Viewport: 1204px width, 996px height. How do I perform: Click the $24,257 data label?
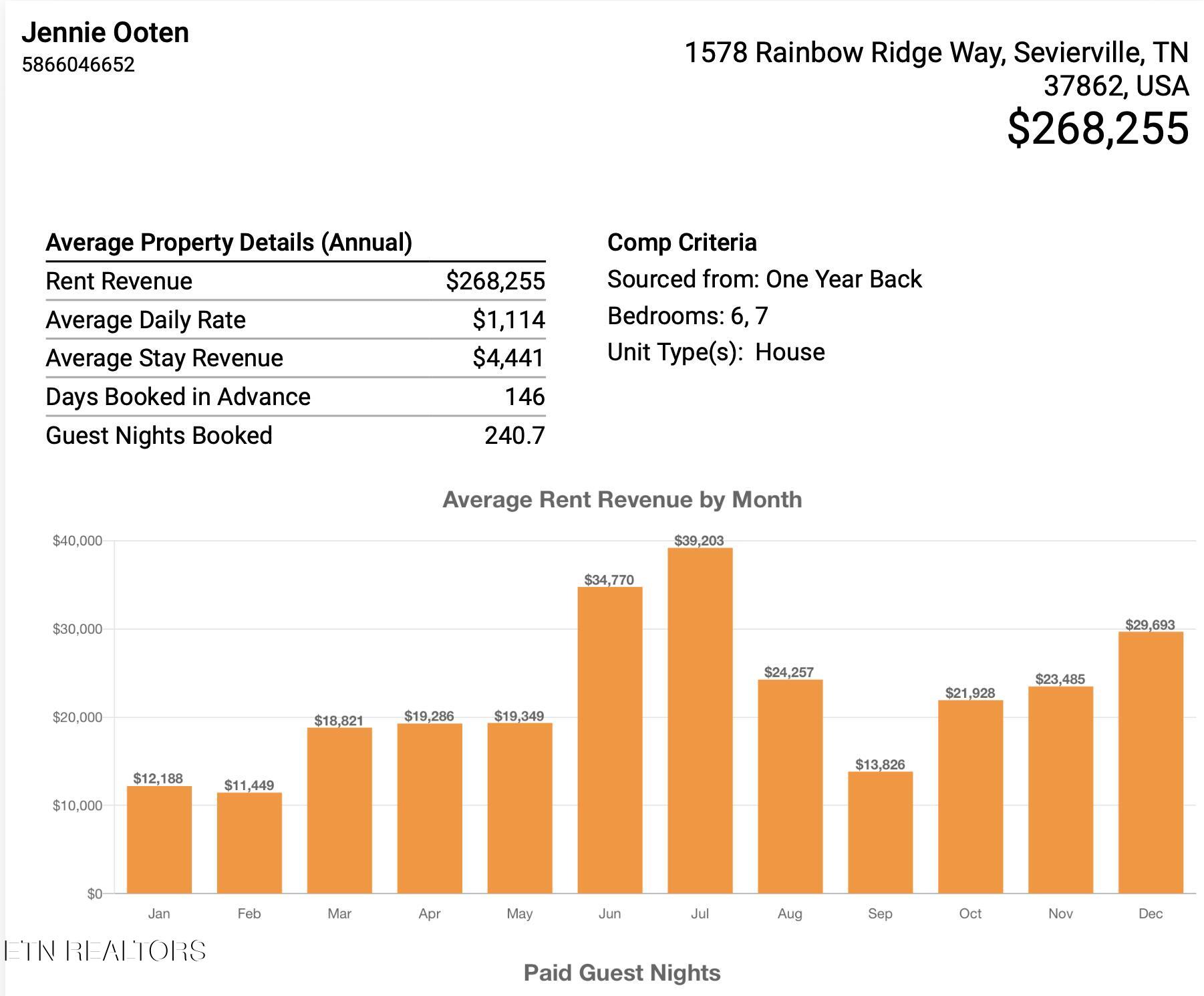[x=789, y=672]
